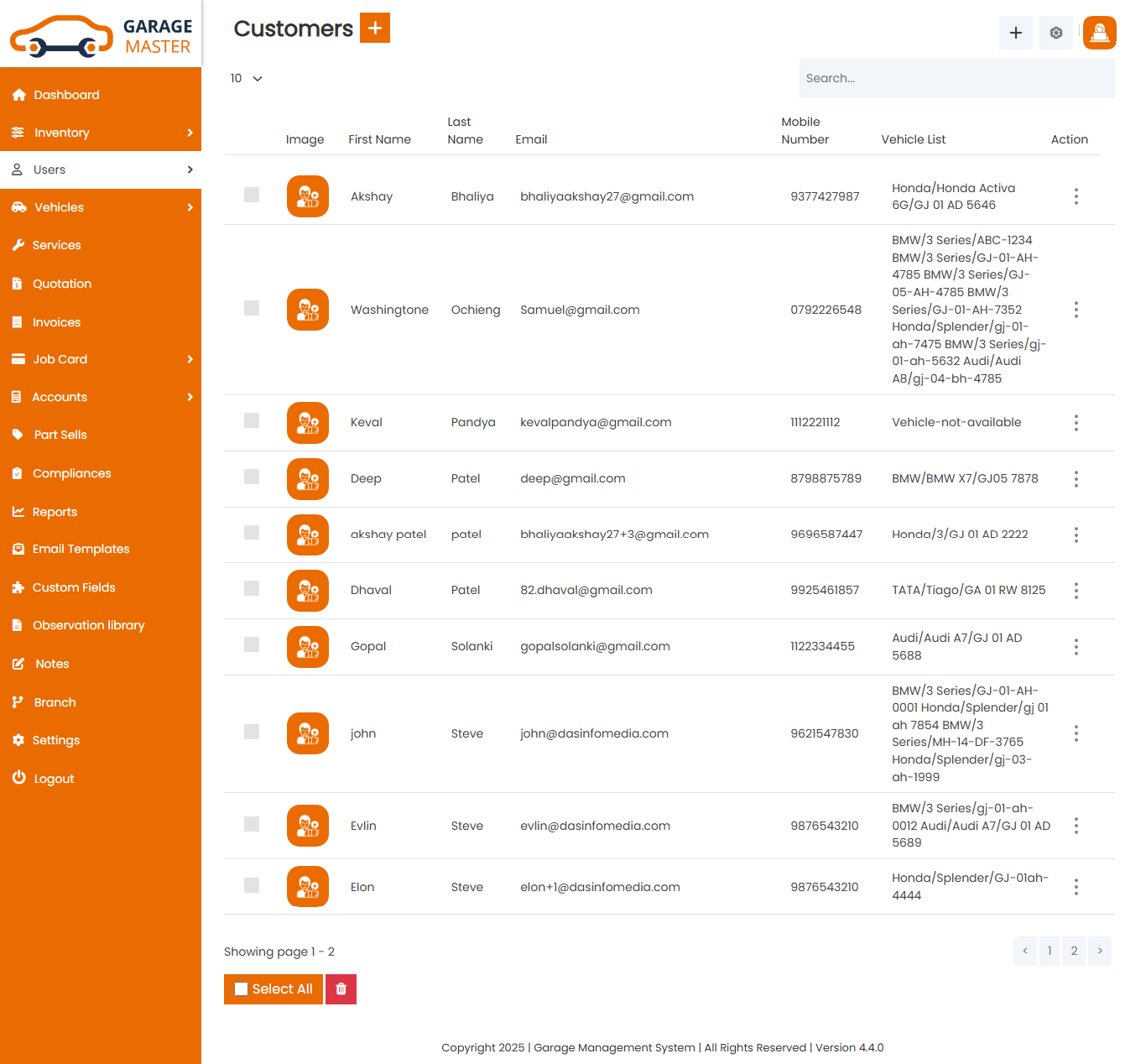The height and width of the screenshot is (1064, 1146).
Task: Click the orange add customer plus icon
Action: (374, 28)
